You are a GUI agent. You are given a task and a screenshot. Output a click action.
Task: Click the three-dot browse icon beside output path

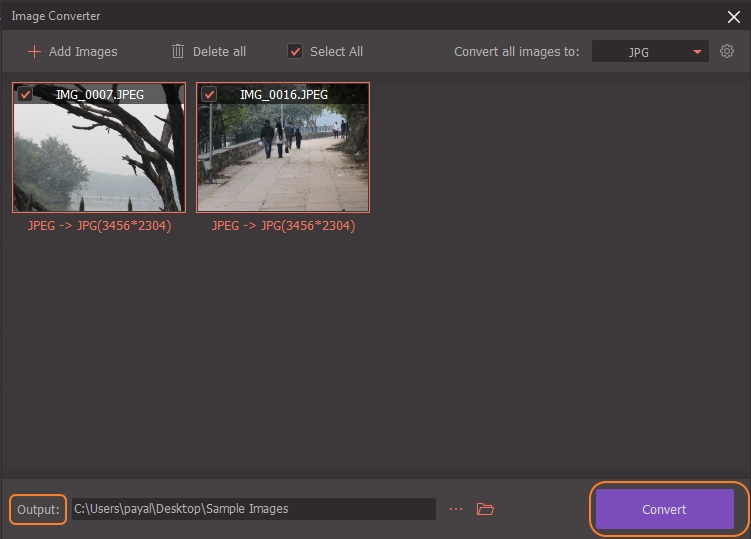pos(456,509)
